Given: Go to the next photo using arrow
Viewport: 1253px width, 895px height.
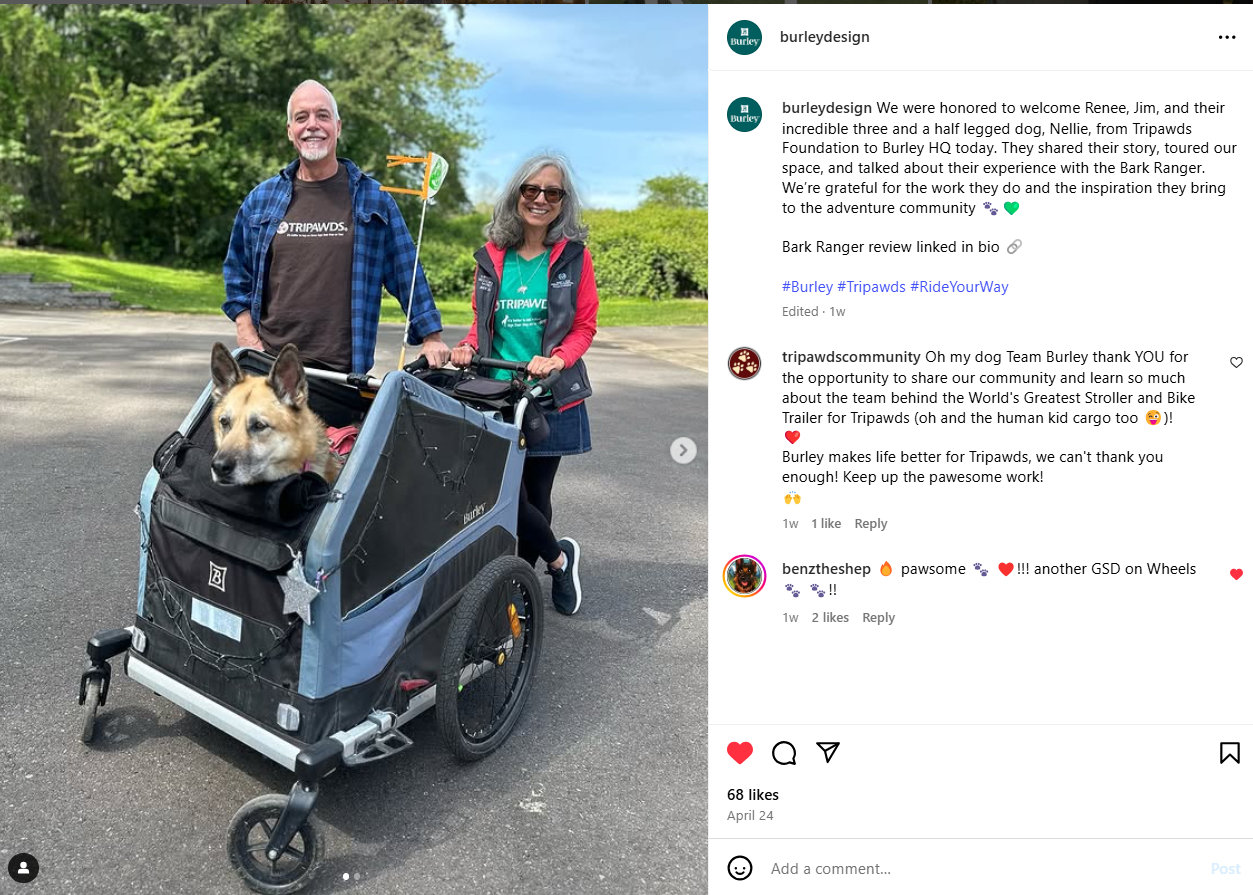Looking at the screenshot, I should point(683,450).
